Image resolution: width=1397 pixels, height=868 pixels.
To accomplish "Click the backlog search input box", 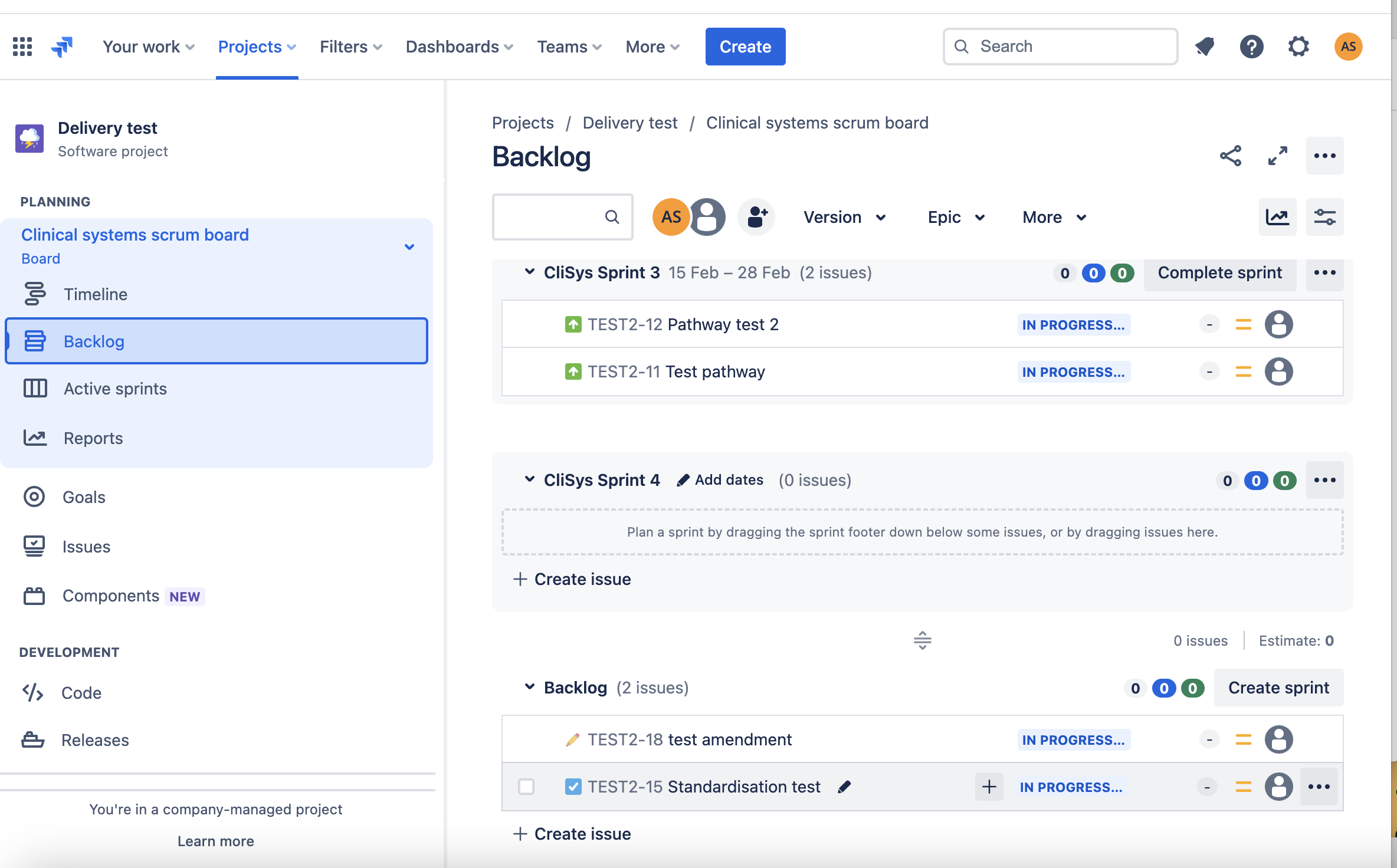I will [x=562, y=218].
